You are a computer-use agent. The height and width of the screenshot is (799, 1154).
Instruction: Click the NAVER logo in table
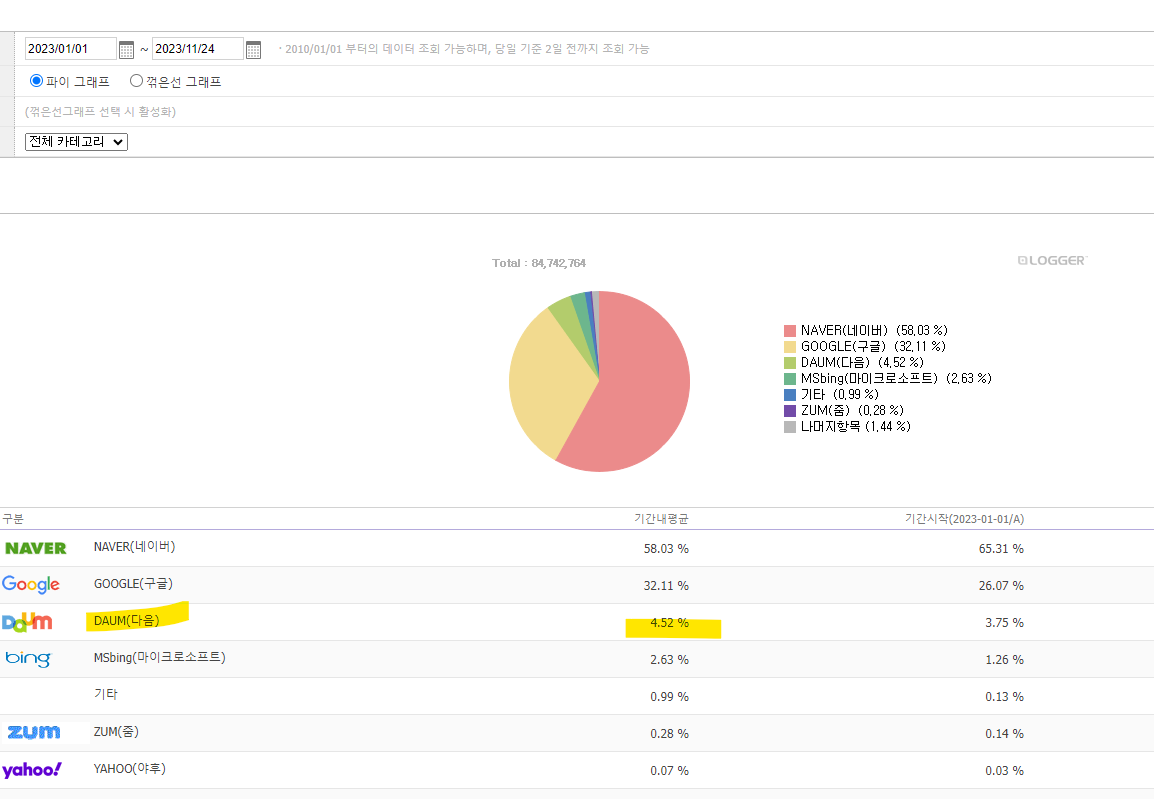tap(35, 548)
